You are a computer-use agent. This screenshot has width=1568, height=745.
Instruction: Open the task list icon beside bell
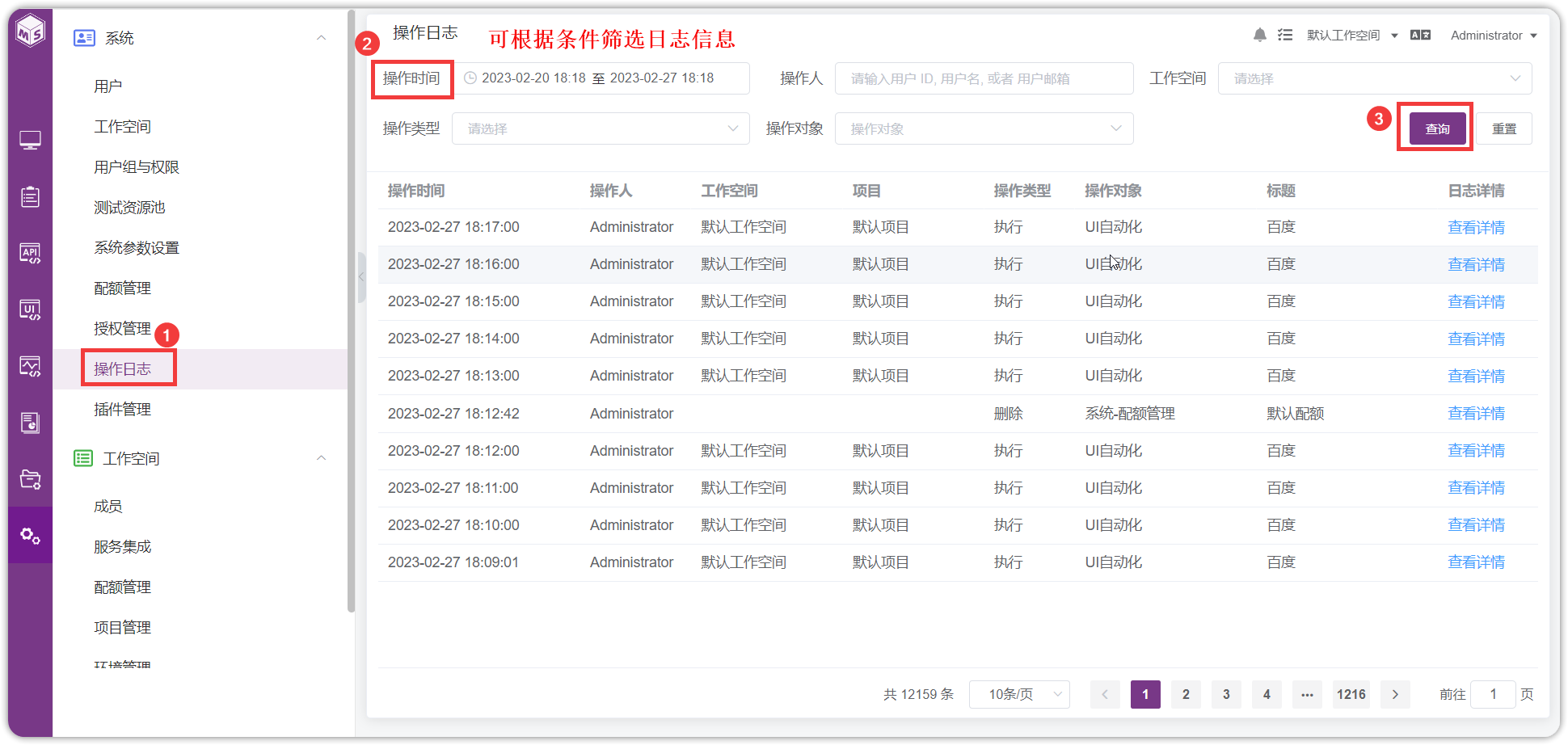pos(1285,35)
